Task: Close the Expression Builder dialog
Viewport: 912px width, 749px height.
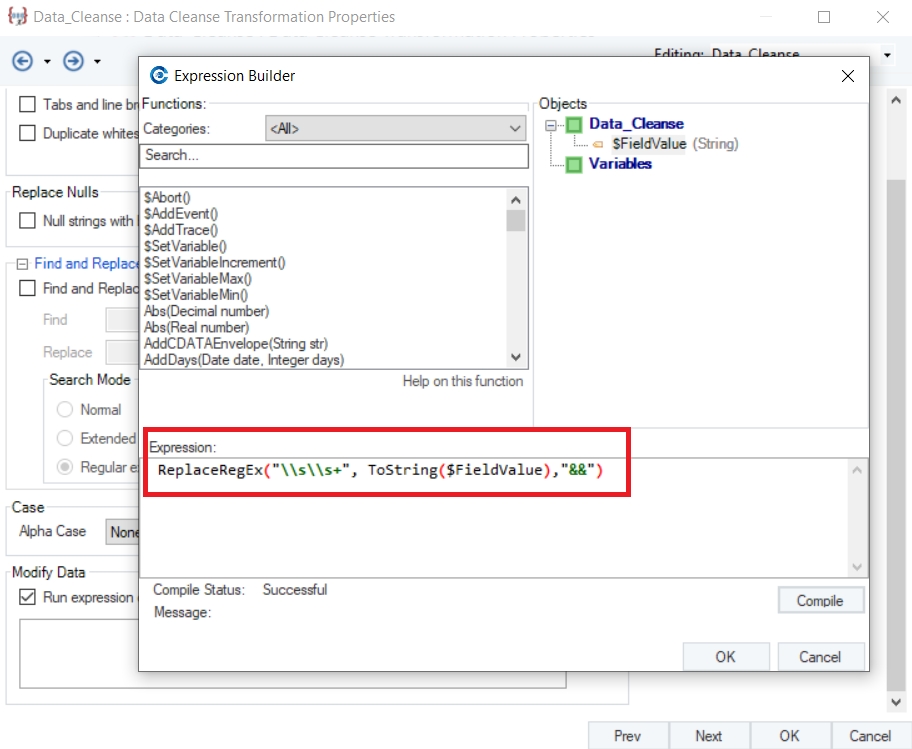Action: [847, 76]
